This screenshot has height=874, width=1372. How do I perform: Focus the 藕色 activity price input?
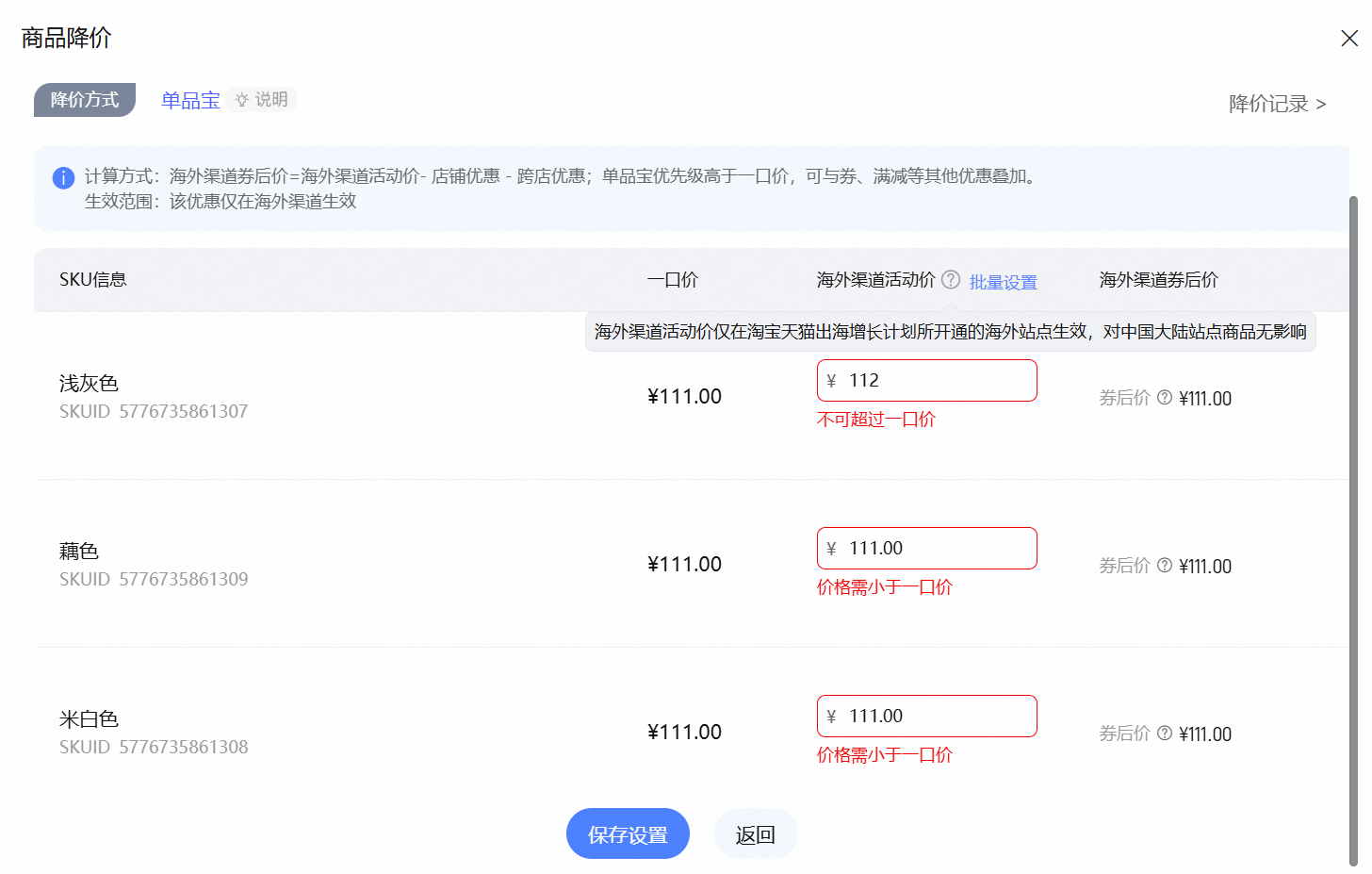click(937, 549)
